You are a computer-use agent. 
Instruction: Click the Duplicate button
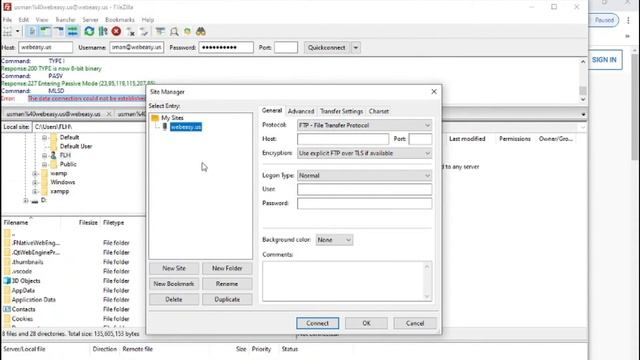click(x=227, y=299)
